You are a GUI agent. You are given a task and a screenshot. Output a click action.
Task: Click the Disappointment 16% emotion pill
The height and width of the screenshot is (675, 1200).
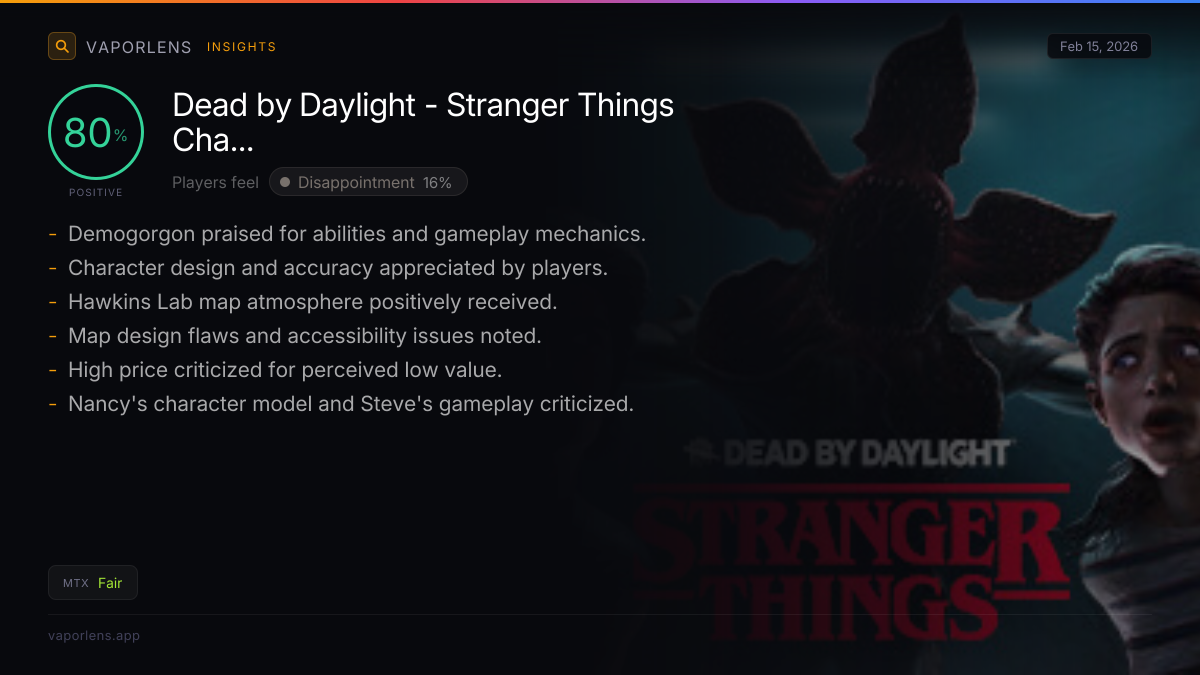click(x=368, y=182)
